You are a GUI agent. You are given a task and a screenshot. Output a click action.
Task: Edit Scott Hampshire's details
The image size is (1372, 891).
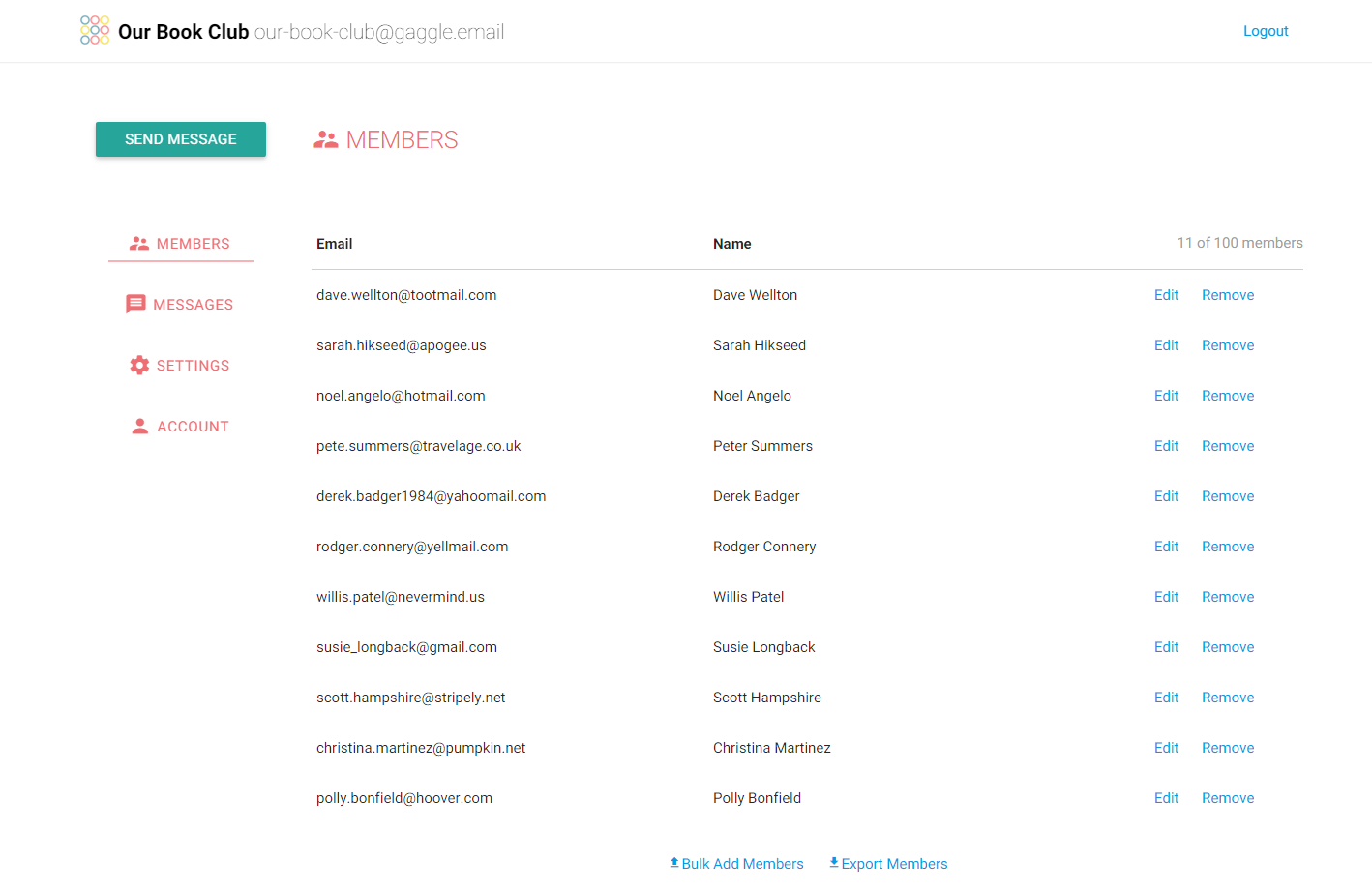(1166, 698)
